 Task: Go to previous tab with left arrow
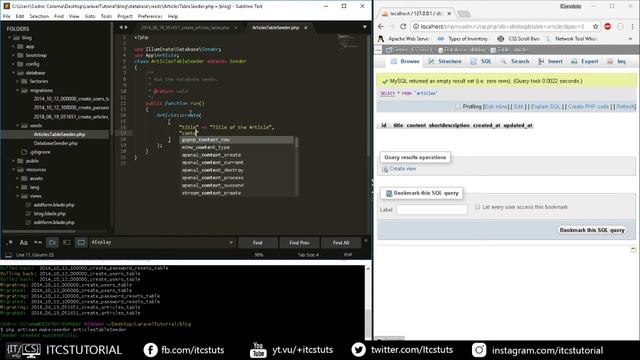coord(121,27)
